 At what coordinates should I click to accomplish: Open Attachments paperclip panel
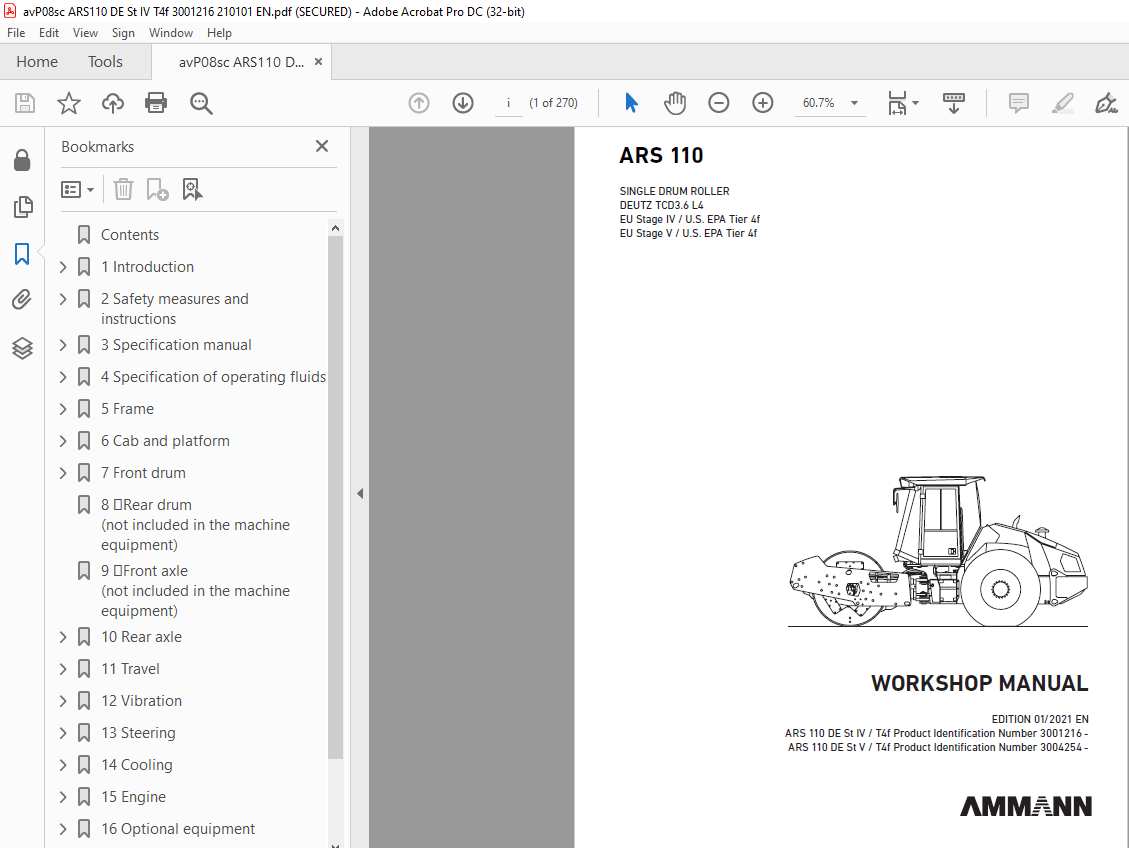pos(22,299)
